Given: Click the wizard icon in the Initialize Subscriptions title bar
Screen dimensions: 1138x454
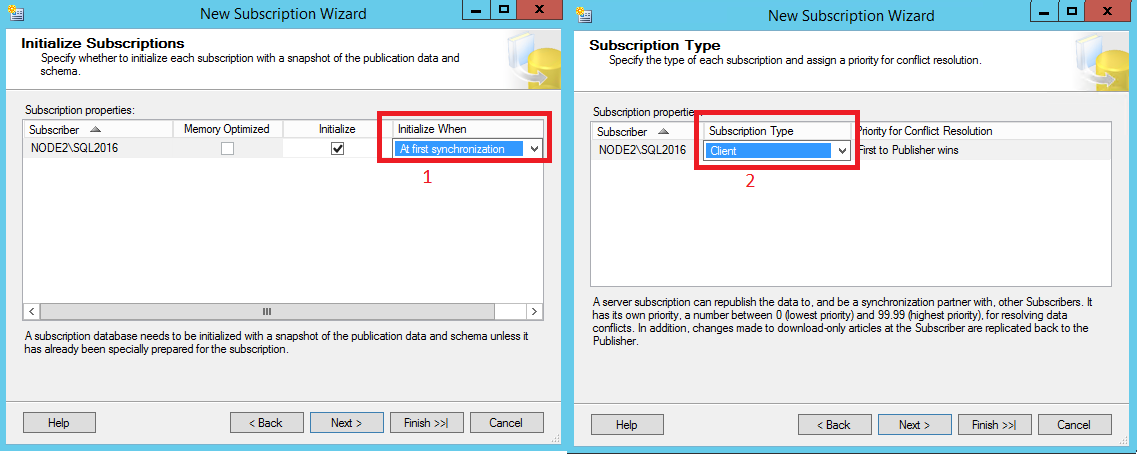Looking at the screenshot, I should point(12,13).
